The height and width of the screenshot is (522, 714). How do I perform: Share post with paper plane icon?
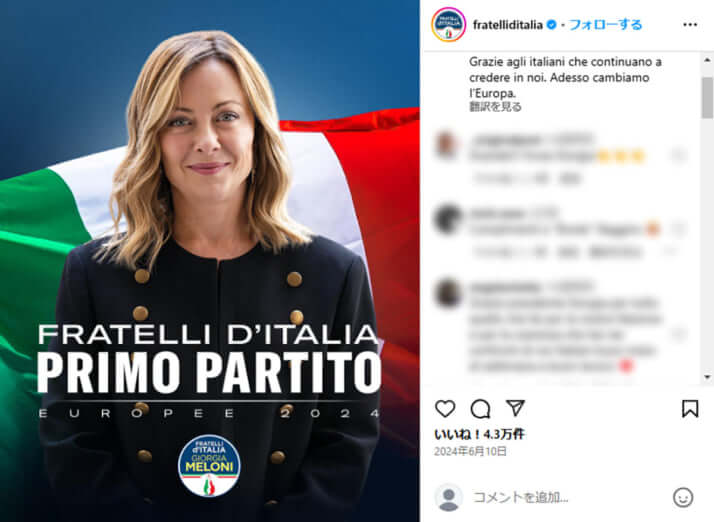pos(515,408)
